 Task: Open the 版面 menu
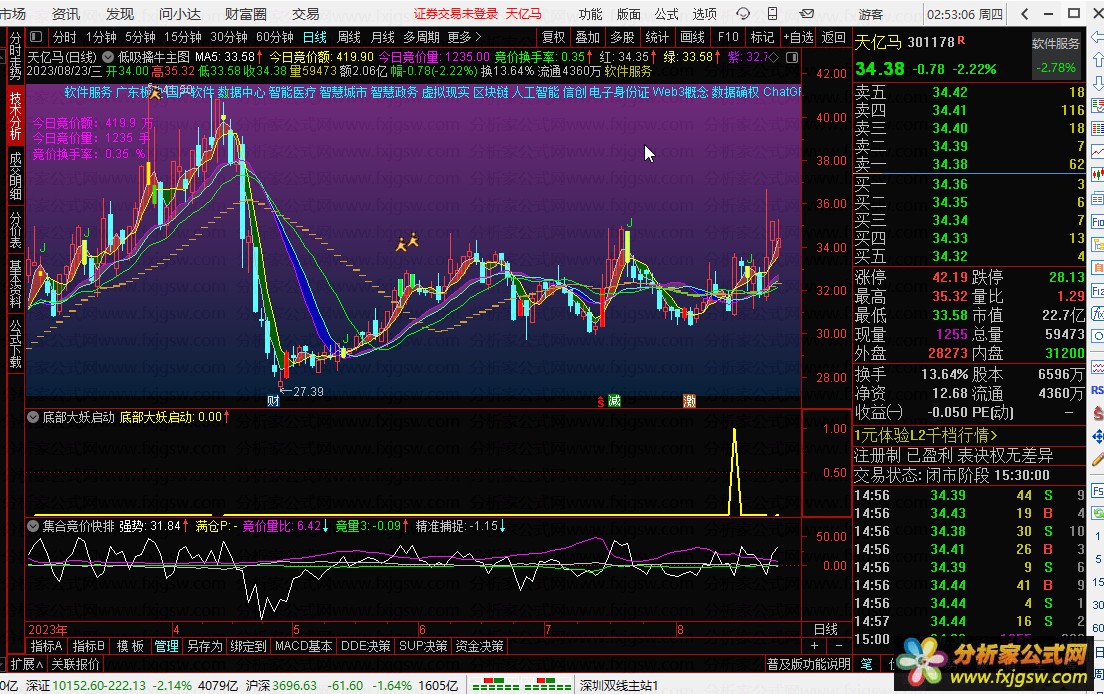click(629, 13)
